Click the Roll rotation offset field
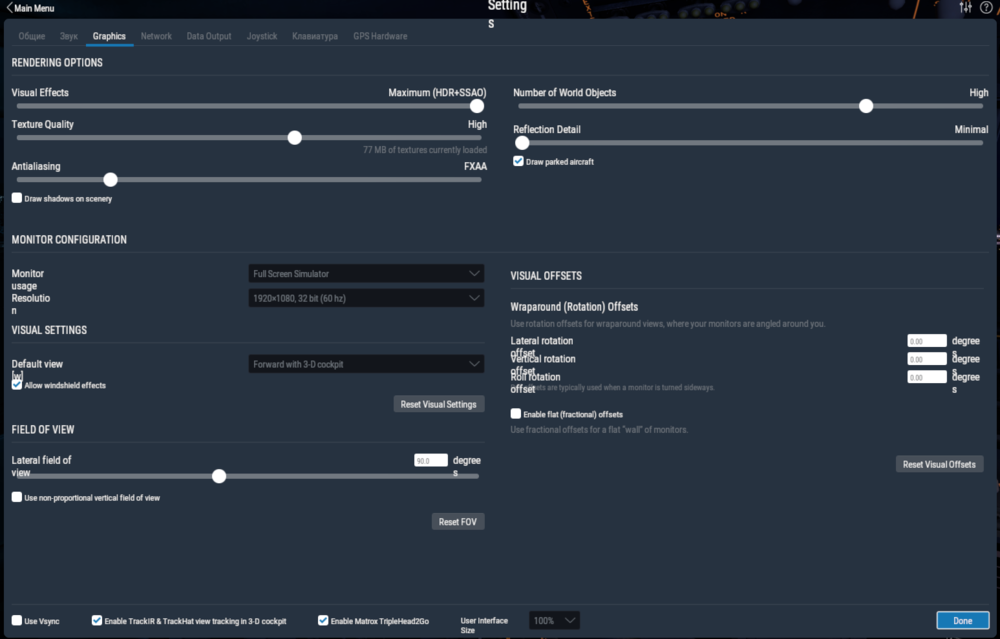Image resolution: width=1000 pixels, height=639 pixels. tap(927, 377)
